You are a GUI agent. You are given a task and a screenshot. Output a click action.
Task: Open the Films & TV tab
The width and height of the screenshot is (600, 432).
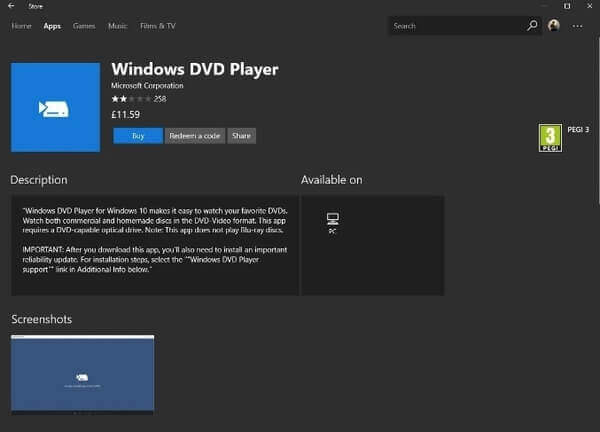click(158, 26)
